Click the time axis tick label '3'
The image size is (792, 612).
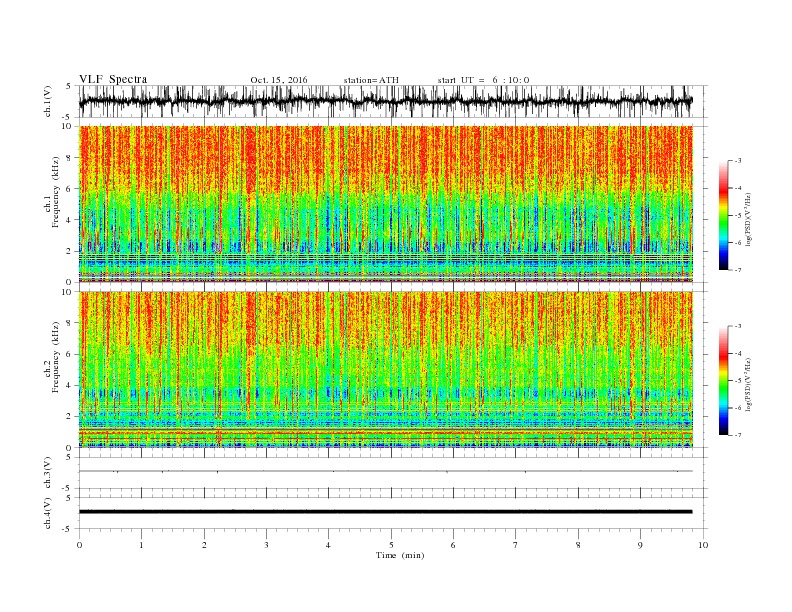(266, 545)
